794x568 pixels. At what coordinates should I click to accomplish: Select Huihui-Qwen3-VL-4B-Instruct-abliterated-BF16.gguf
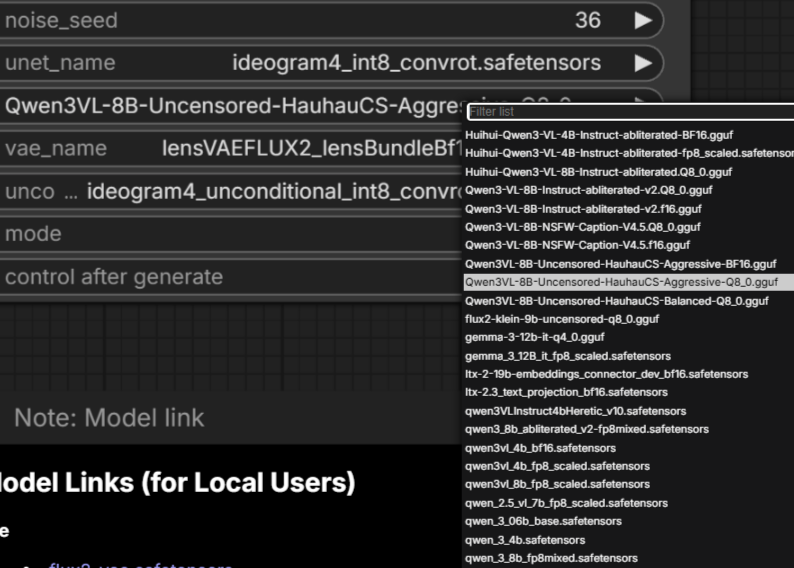point(629,135)
